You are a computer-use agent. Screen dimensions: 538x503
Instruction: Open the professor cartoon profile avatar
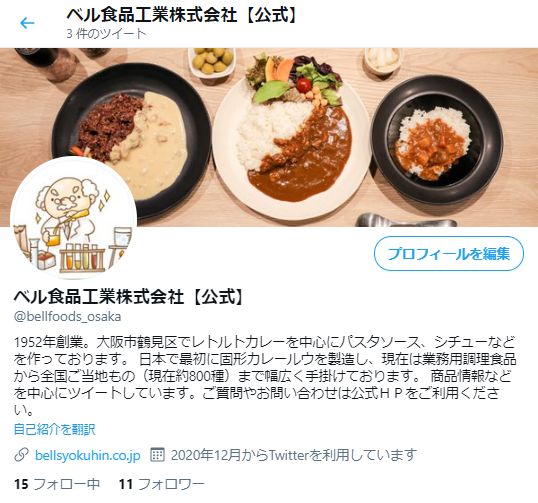click(73, 218)
